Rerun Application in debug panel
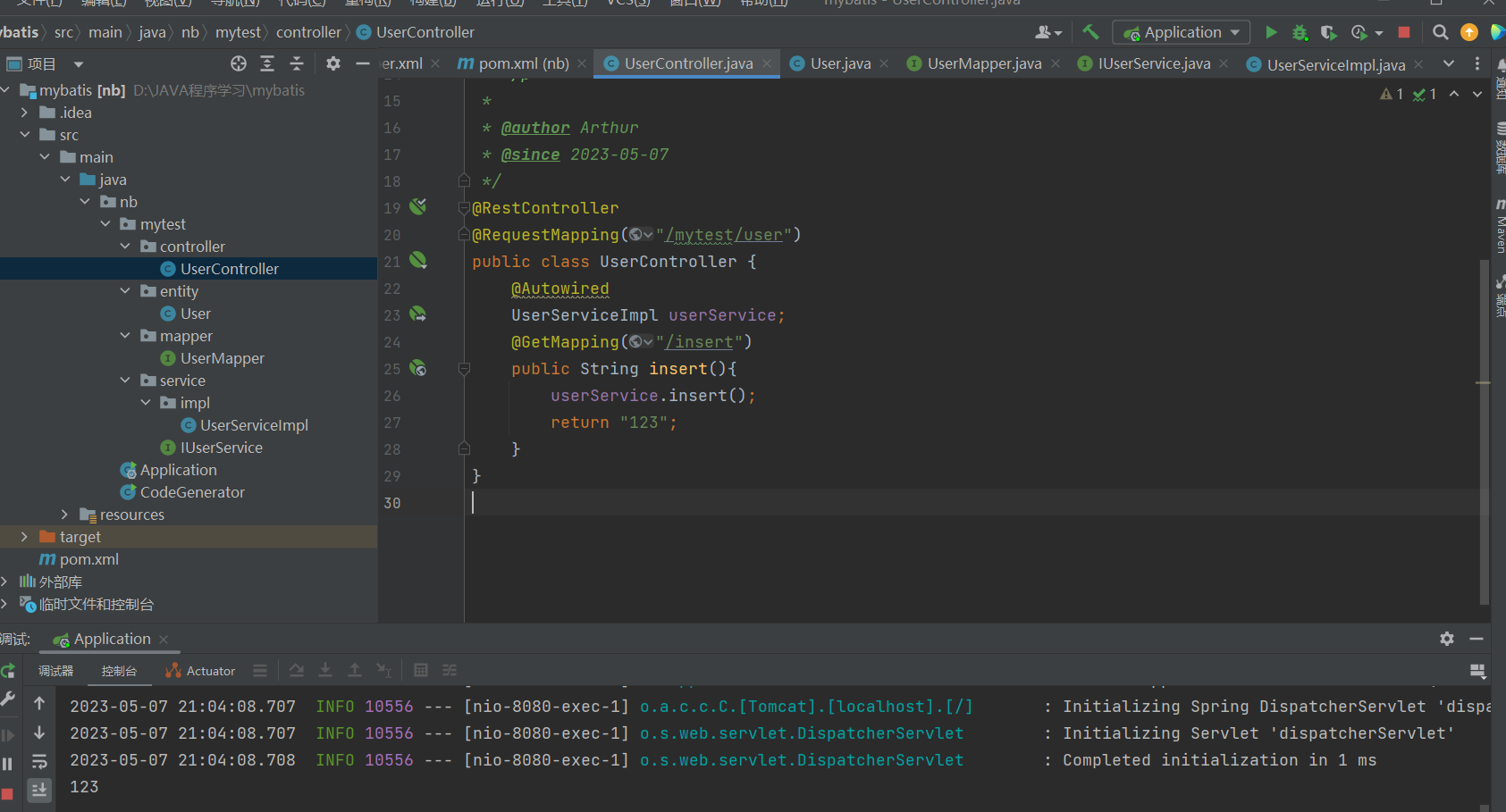The image size is (1506, 812). point(8,671)
